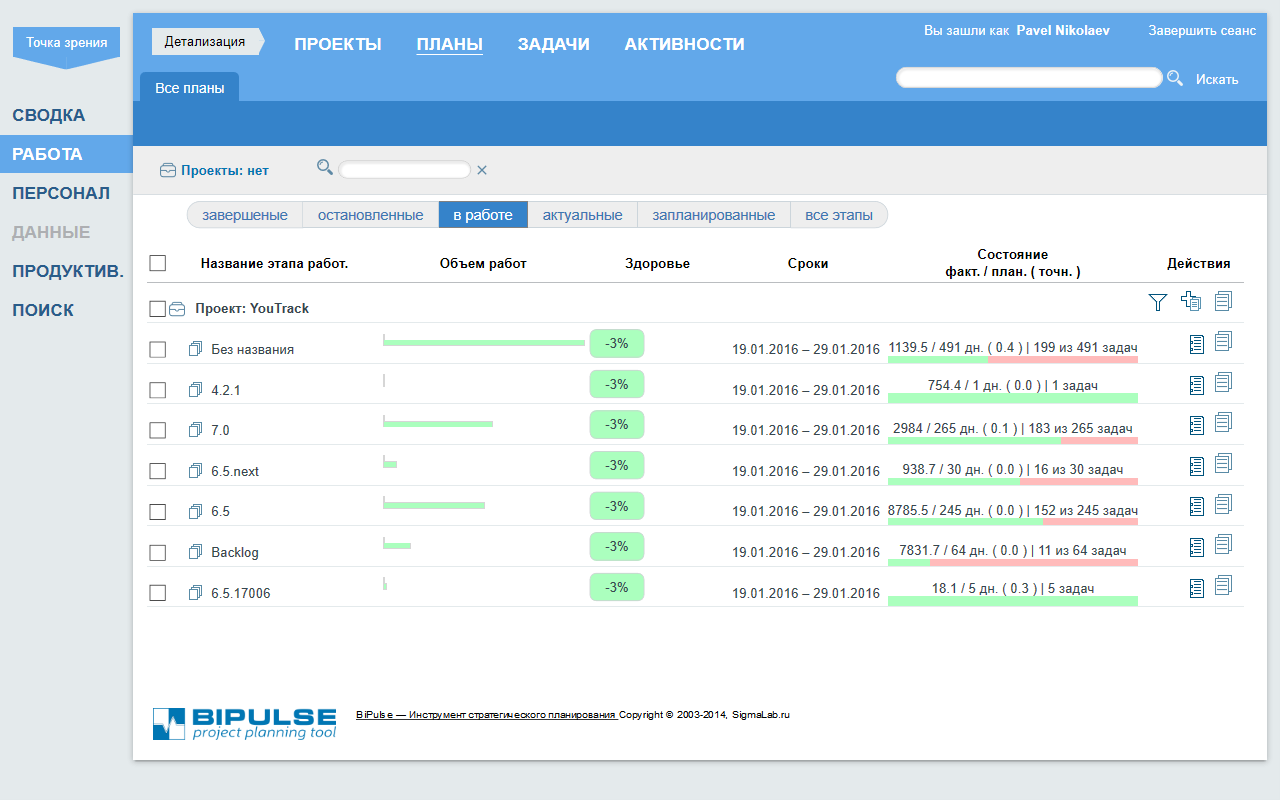
Task: Show все этапы stage filter
Action: click(x=839, y=215)
